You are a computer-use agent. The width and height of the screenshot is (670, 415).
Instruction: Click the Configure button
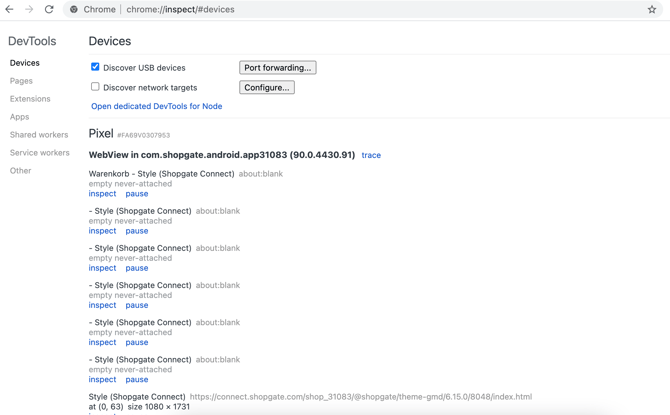point(267,87)
